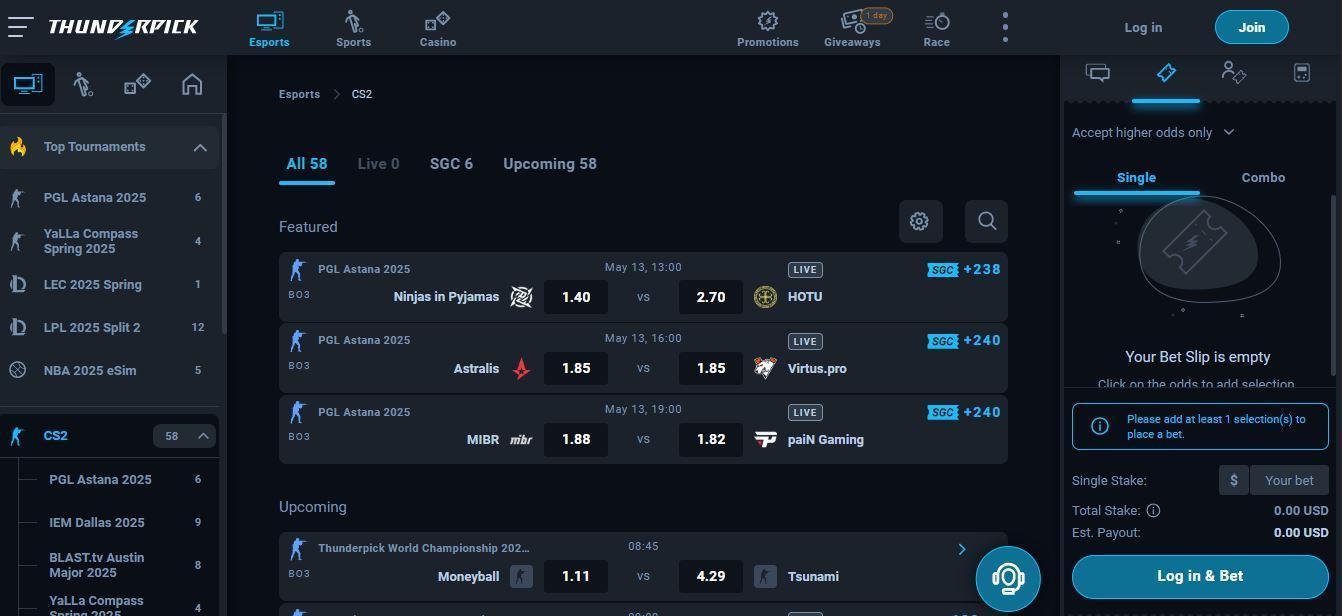This screenshot has height=616, width=1342.
Task: Open the Promotions badge icon
Action: [767, 21]
